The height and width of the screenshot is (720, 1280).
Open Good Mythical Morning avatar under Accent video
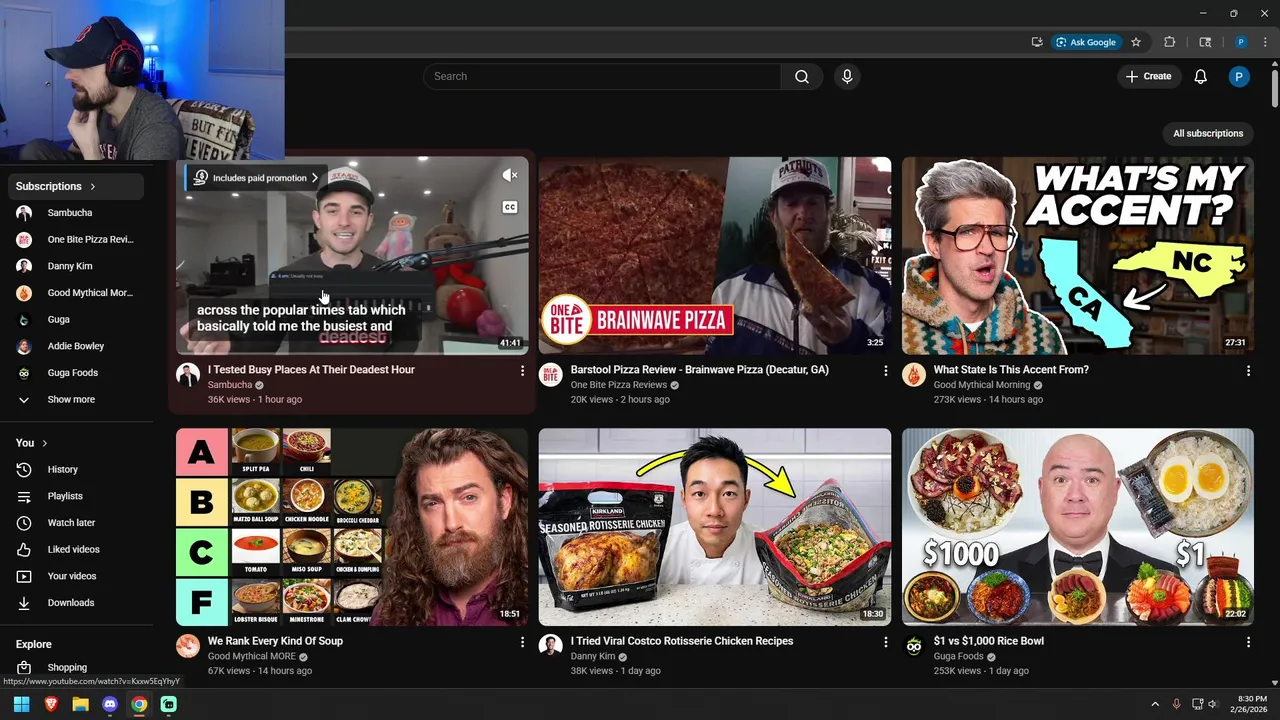click(x=914, y=375)
